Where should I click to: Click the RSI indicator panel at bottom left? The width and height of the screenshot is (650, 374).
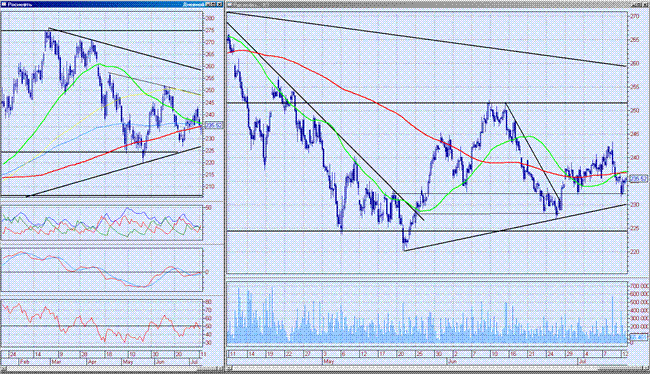[102, 323]
